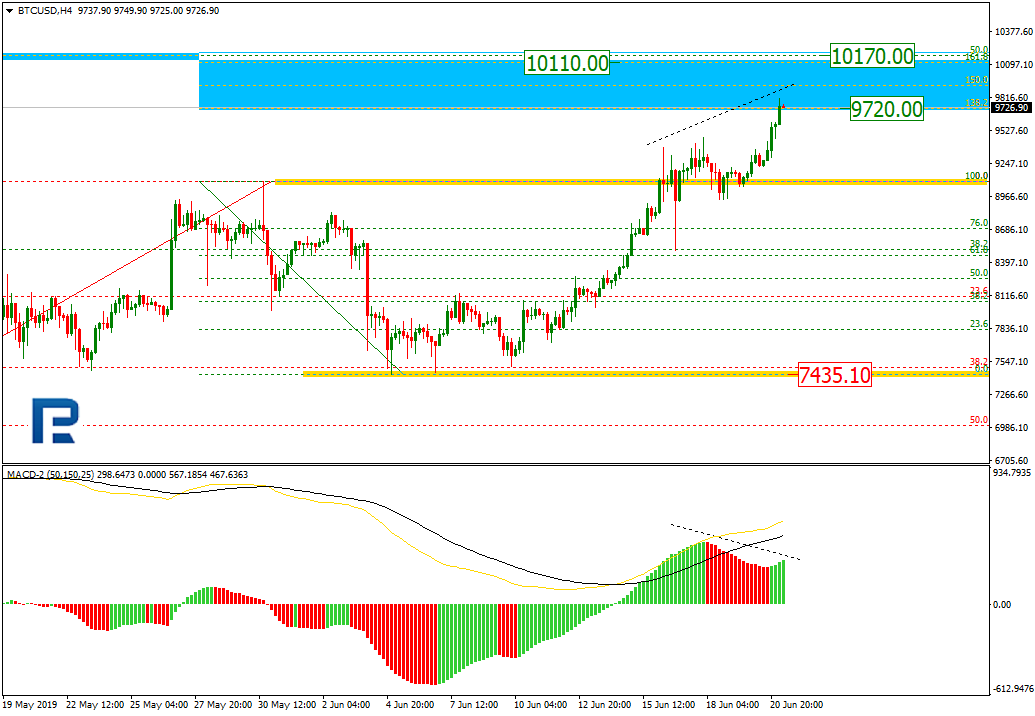Viewport: 1035px width, 716px height.
Task: Click the 76.0 Fibonacci level label
Action: [979, 223]
